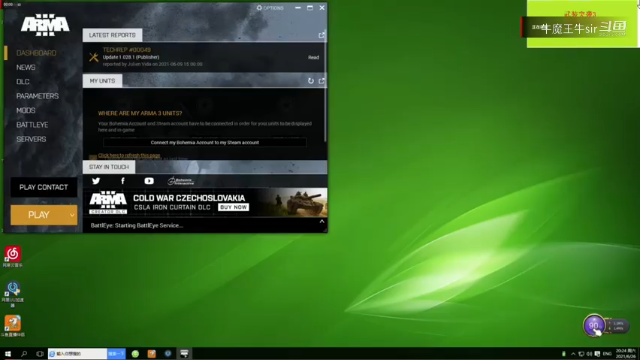640x360 pixels.
Task: Go to the DASHBOARD section
Action: pos(36,53)
